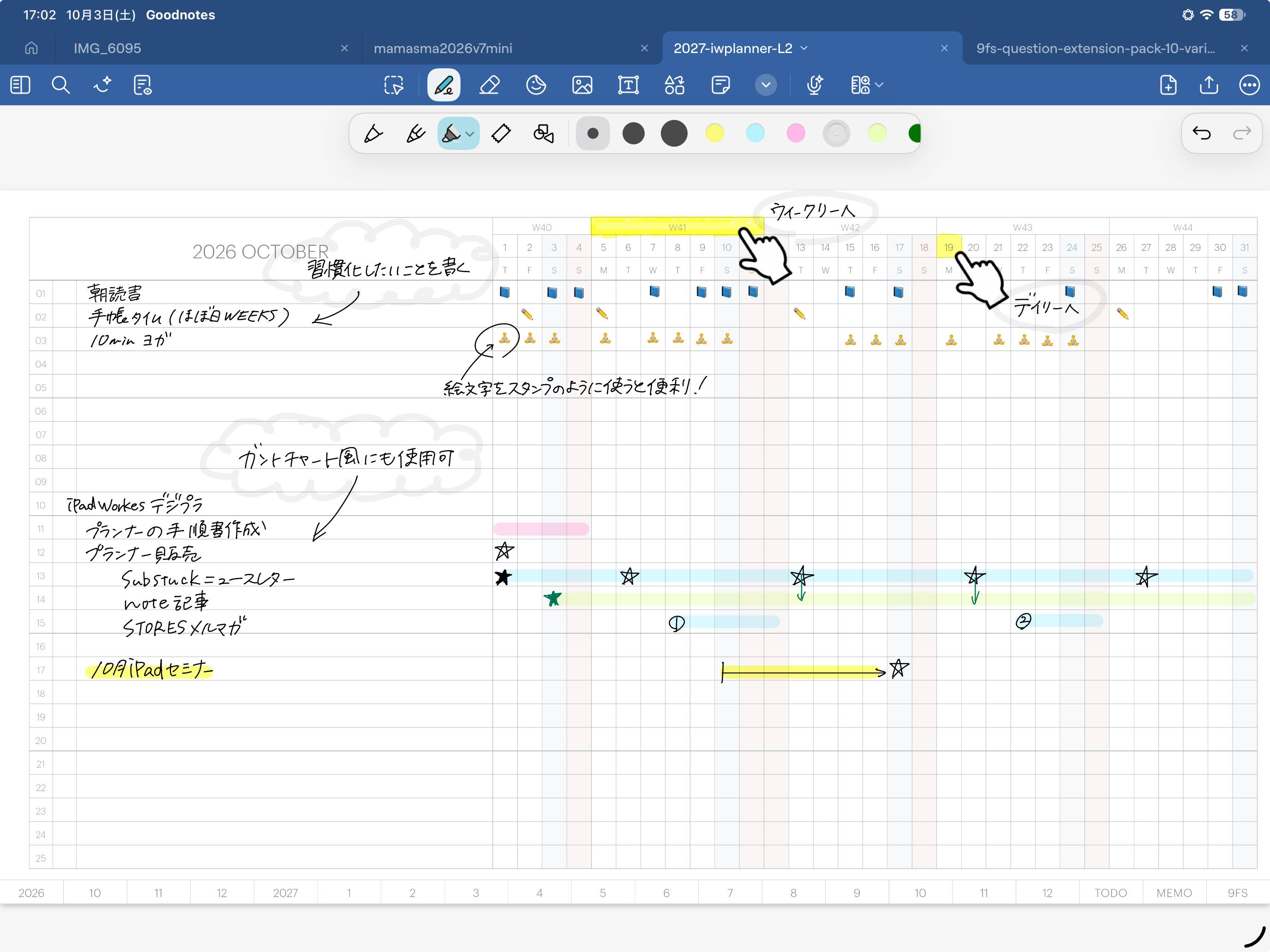Viewport: 1270px width, 952px height.
Task: Choose the brush pen style
Action: pyautogui.click(x=416, y=134)
